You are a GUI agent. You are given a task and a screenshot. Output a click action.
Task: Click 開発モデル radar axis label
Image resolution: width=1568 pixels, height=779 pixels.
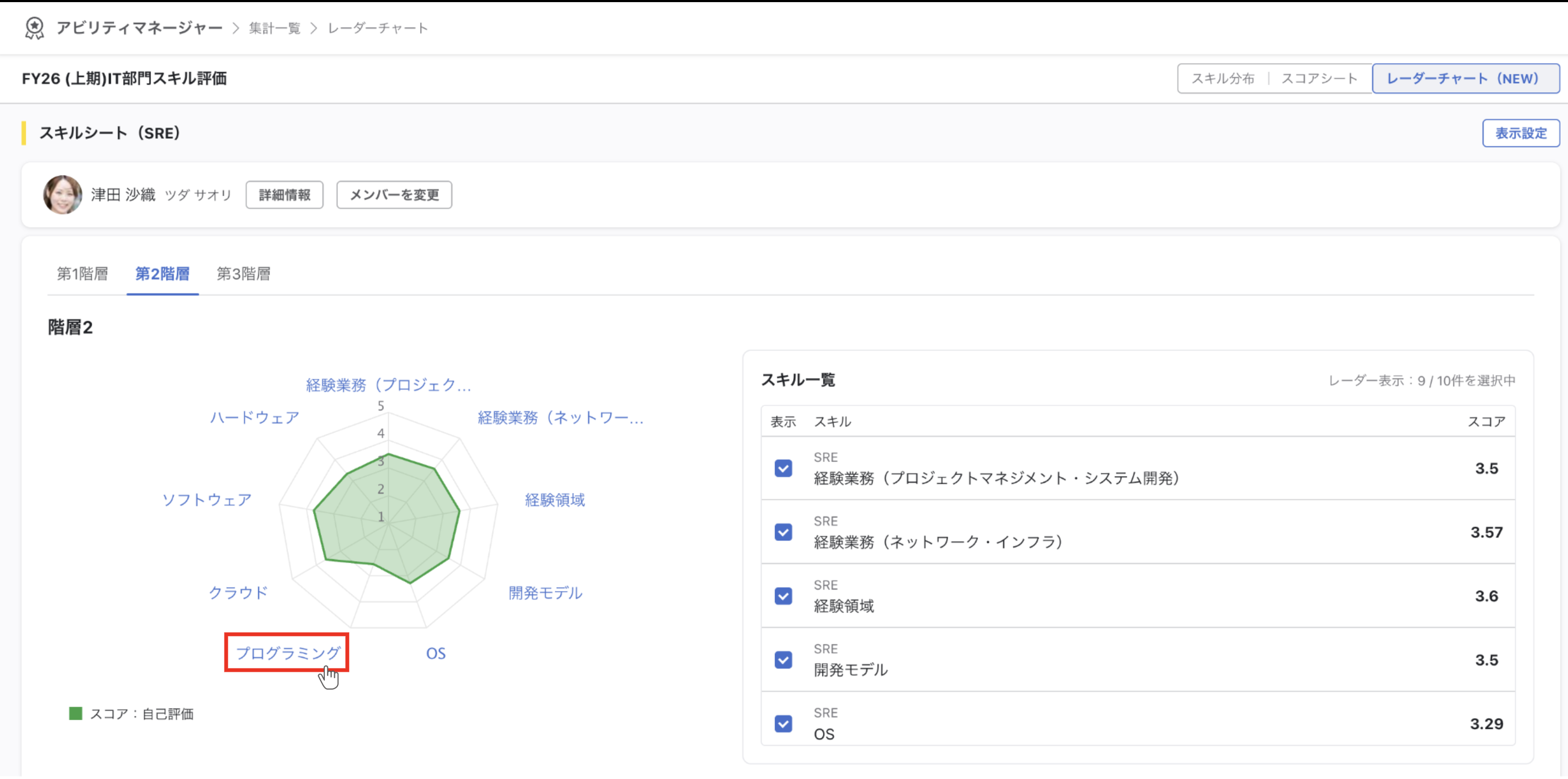[546, 593]
